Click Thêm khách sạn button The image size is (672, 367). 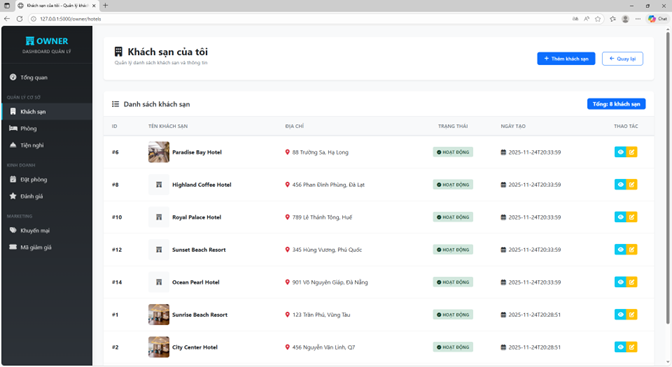(x=566, y=59)
